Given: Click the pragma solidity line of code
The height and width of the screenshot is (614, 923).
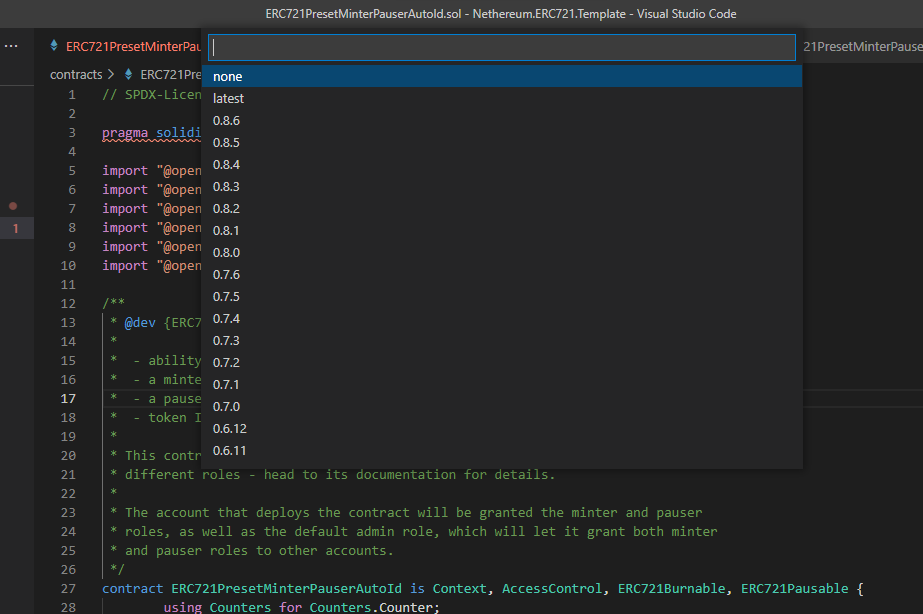Looking at the screenshot, I should 151,133.
